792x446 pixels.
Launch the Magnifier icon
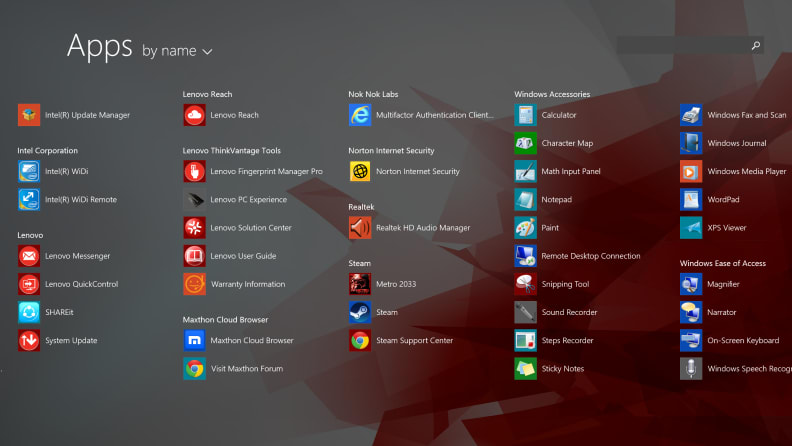coord(691,284)
